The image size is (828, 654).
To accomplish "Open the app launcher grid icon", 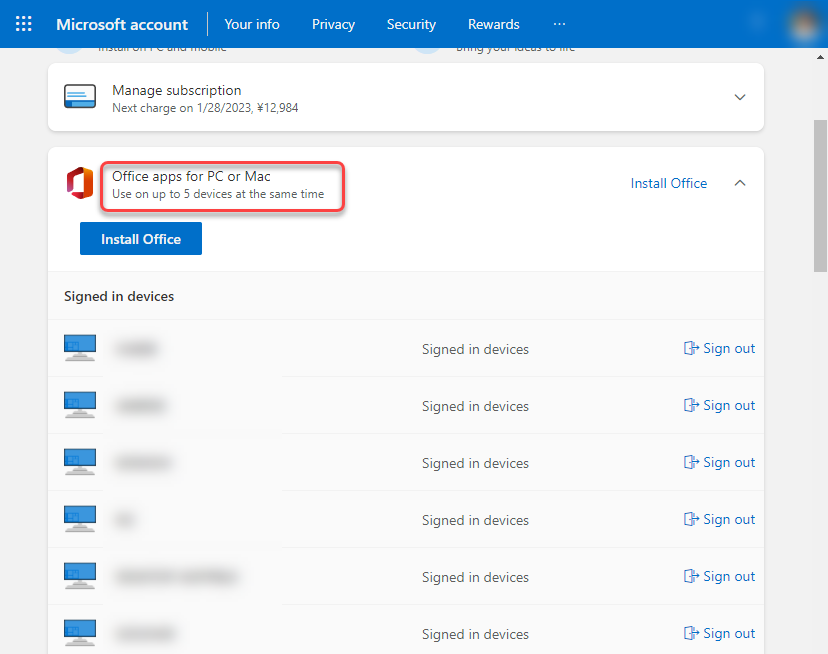I will [x=24, y=24].
